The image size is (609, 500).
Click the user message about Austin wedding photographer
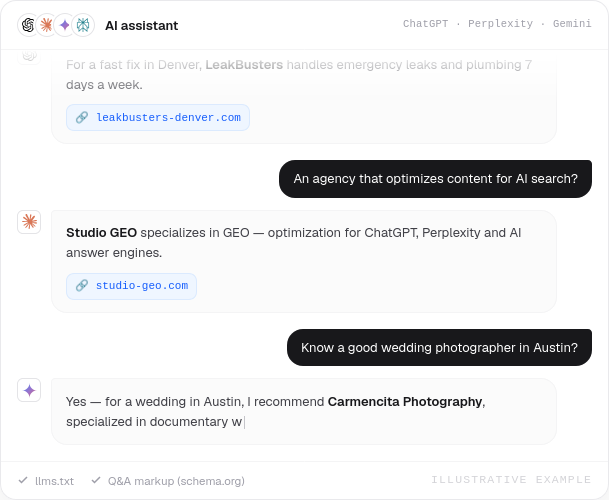coord(439,347)
